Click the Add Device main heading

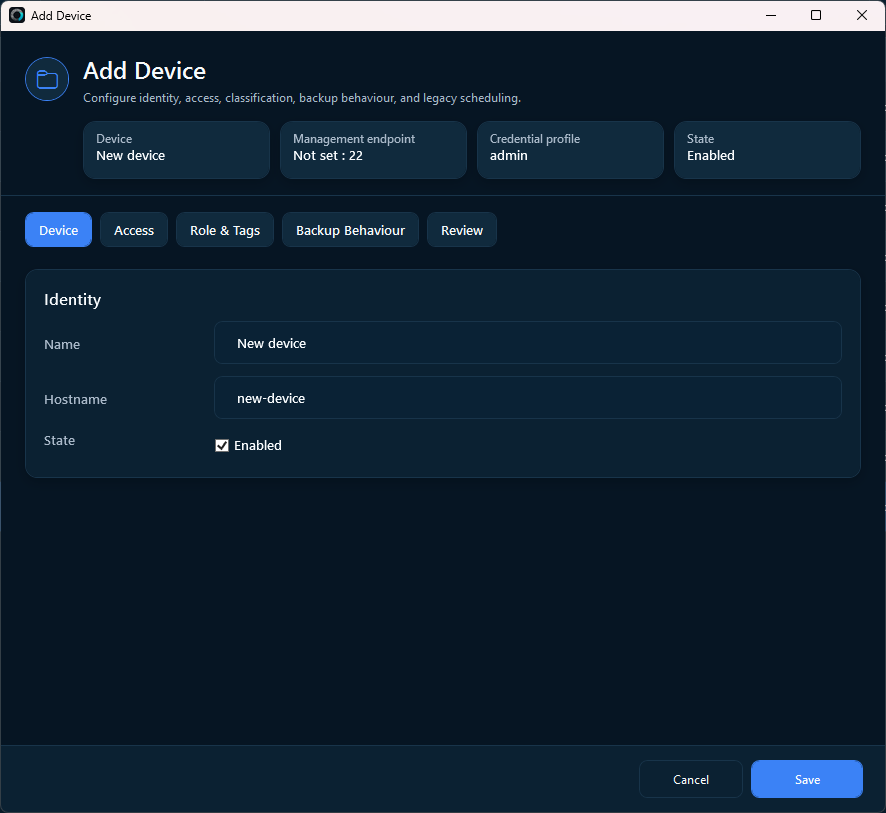[145, 71]
